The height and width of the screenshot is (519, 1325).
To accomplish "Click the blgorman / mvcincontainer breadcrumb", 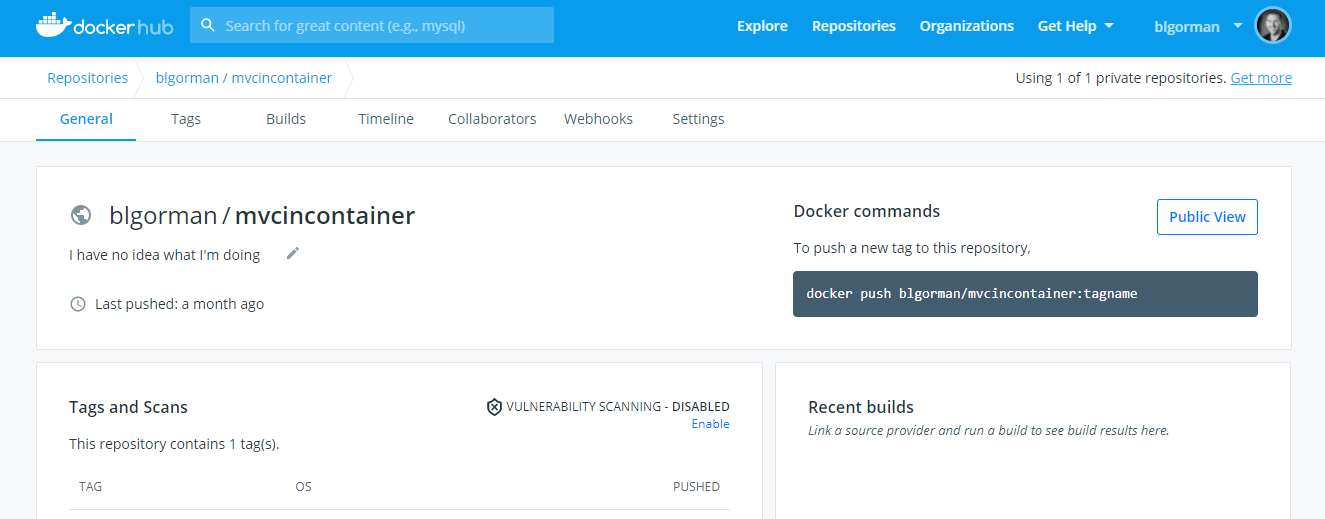I will coord(244,78).
